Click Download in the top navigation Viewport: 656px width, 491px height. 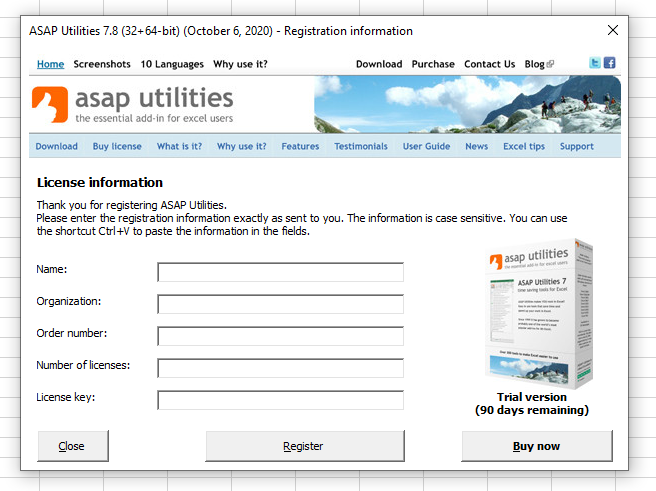379,64
